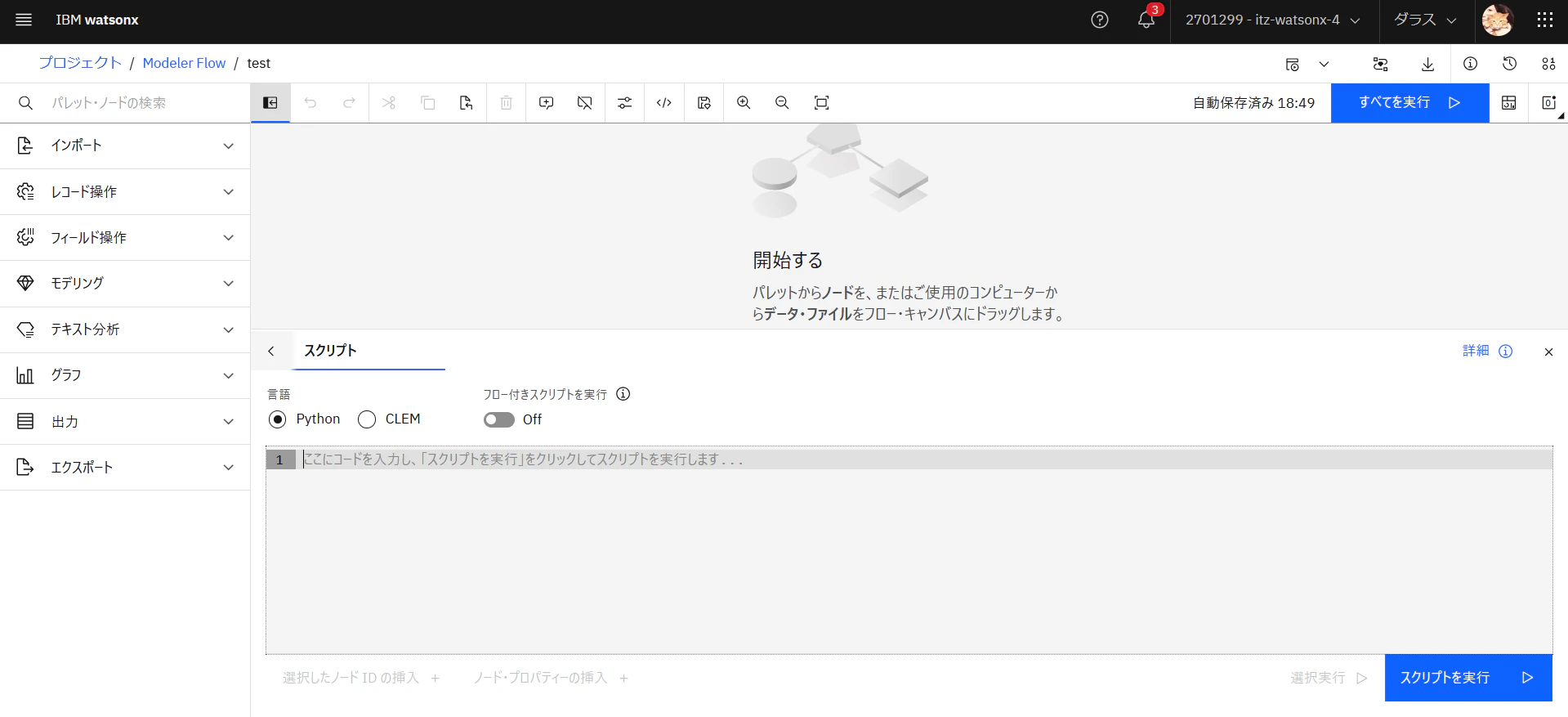This screenshot has height=717, width=1568.
Task: Open the app switcher grid icon
Action: tap(1544, 20)
